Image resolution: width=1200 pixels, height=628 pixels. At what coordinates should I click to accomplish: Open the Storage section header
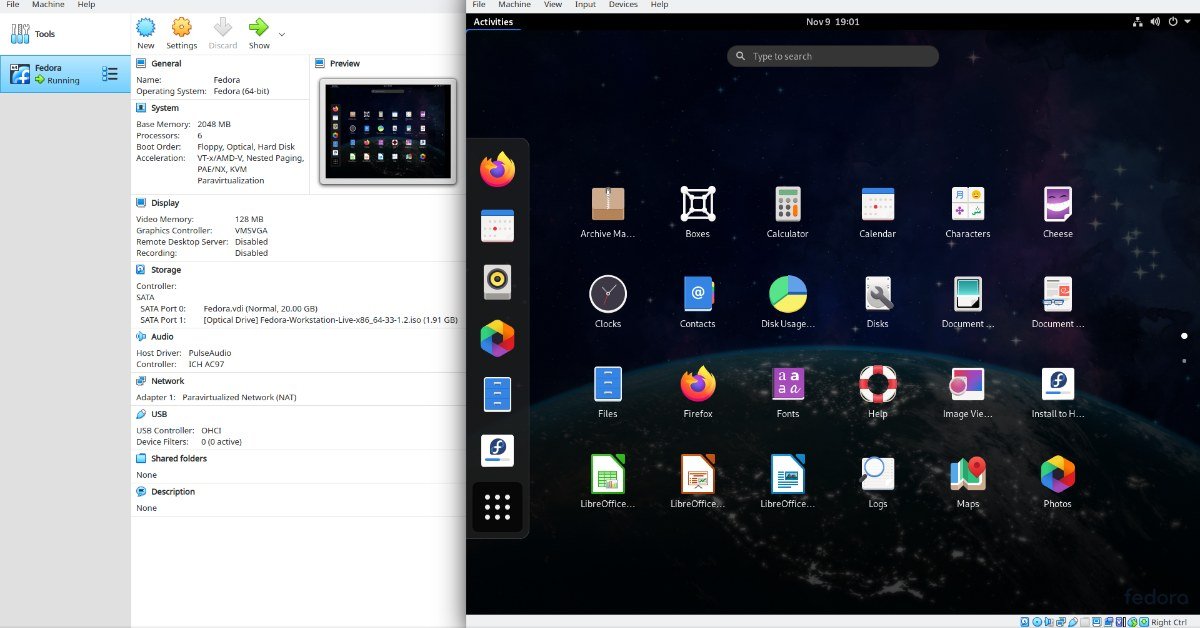(x=165, y=270)
